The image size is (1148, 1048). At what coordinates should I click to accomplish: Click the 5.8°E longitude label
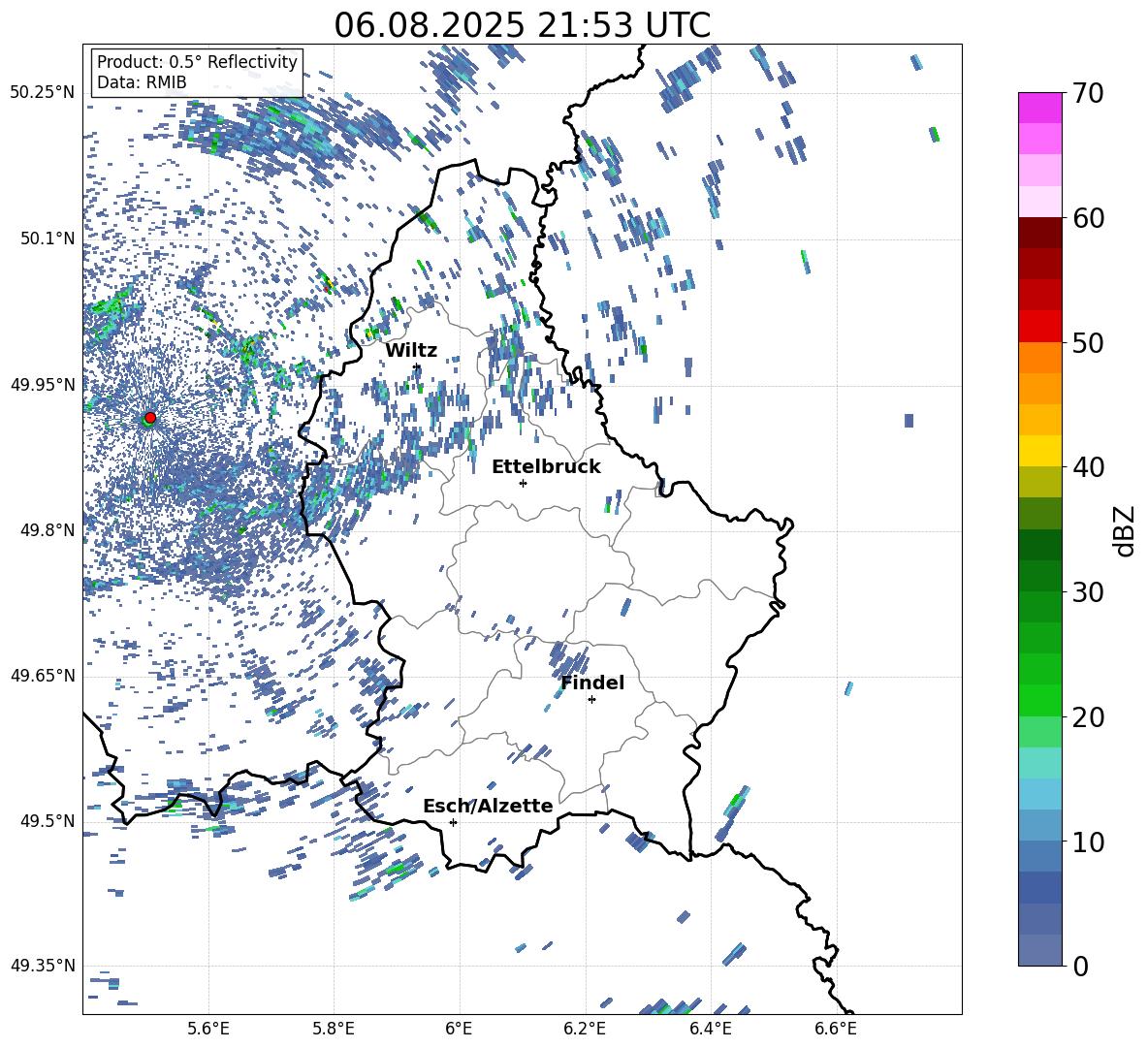point(334,1030)
